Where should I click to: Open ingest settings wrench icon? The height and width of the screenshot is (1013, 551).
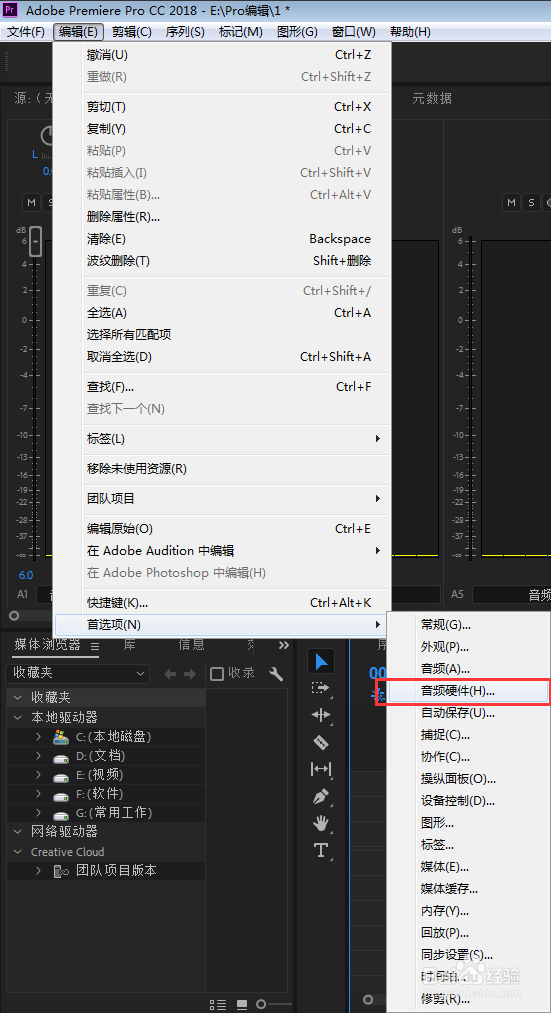(276, 674)
